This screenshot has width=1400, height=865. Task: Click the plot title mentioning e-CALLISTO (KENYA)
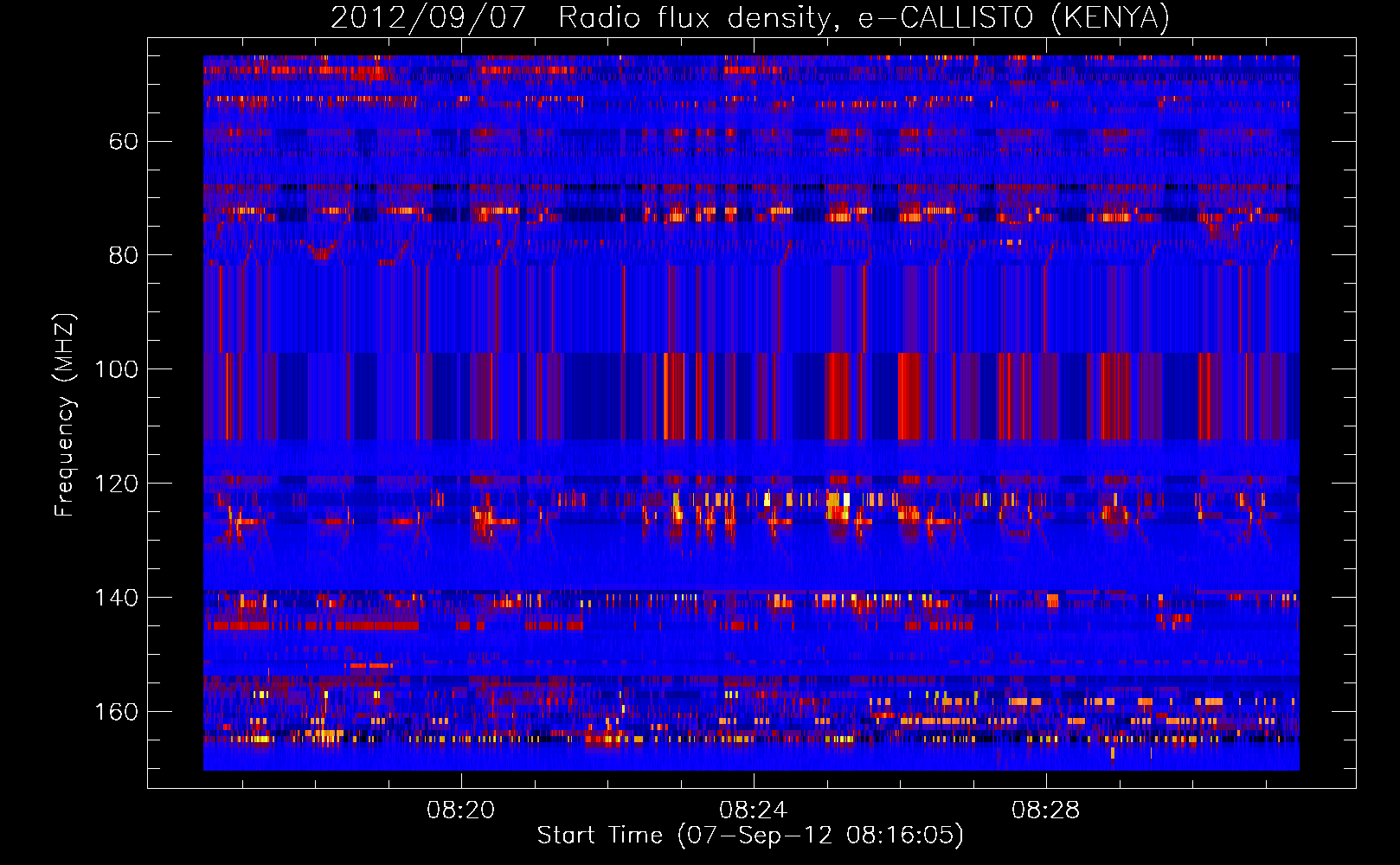click(750, 17)
